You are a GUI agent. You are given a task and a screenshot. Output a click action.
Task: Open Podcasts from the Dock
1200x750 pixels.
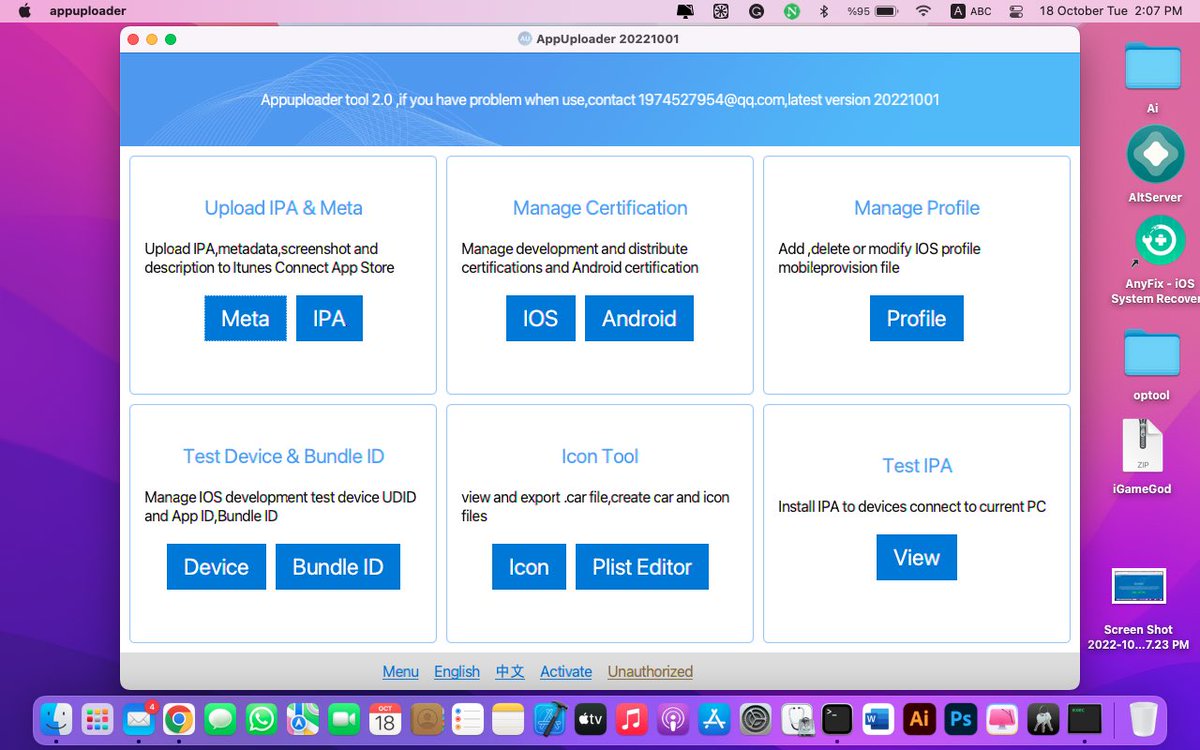(672, 718)
